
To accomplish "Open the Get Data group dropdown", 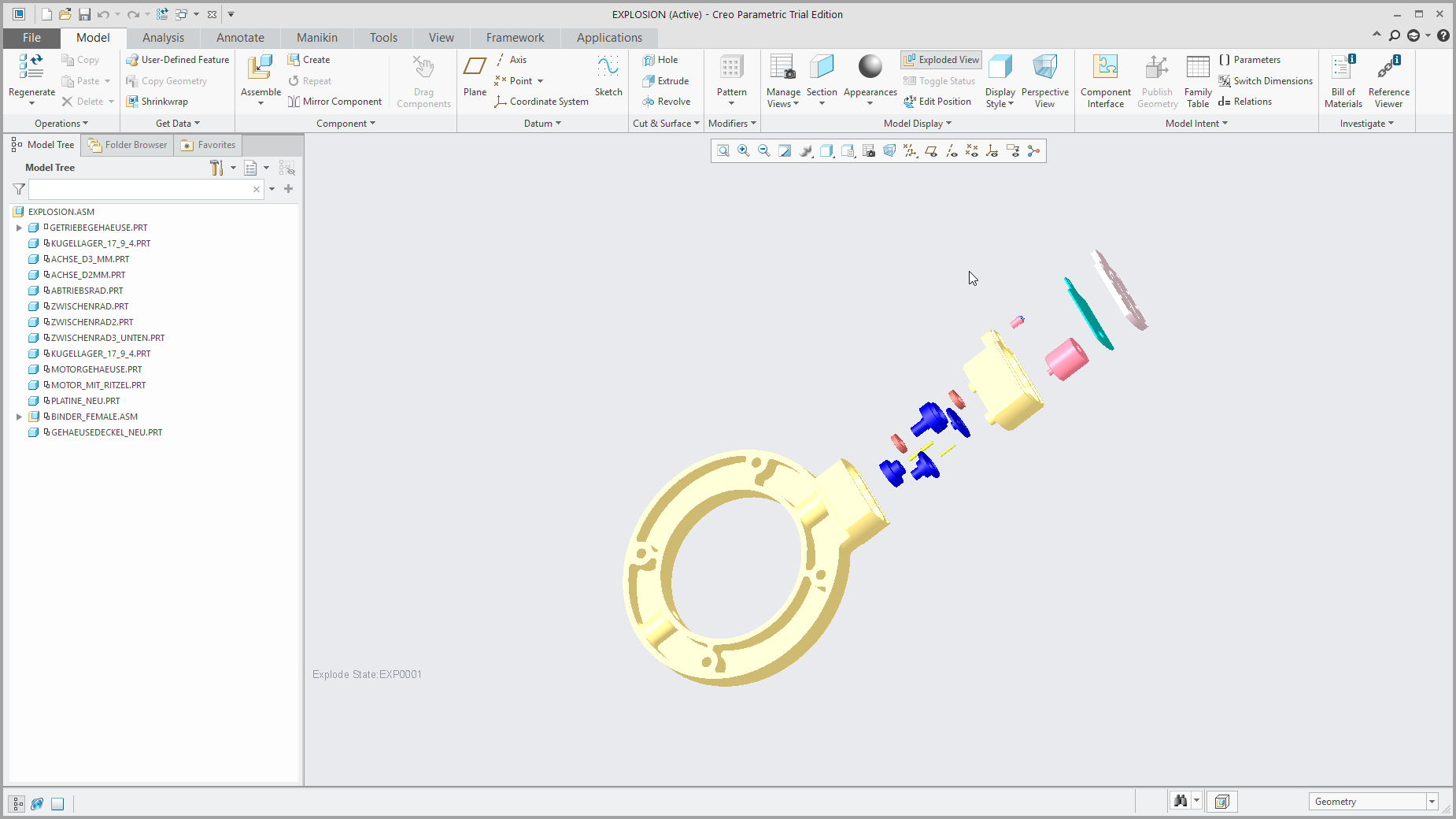I will click(178, 124).
